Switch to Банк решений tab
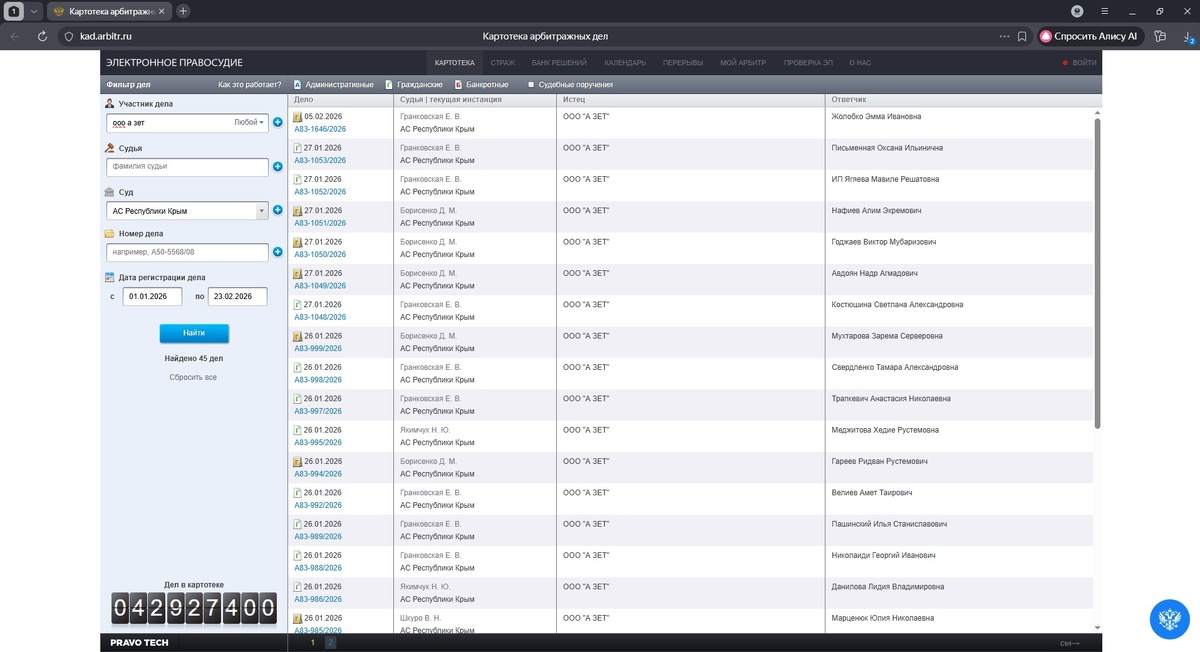Screen dimensions: 1200x652 (x=559, y=63)
